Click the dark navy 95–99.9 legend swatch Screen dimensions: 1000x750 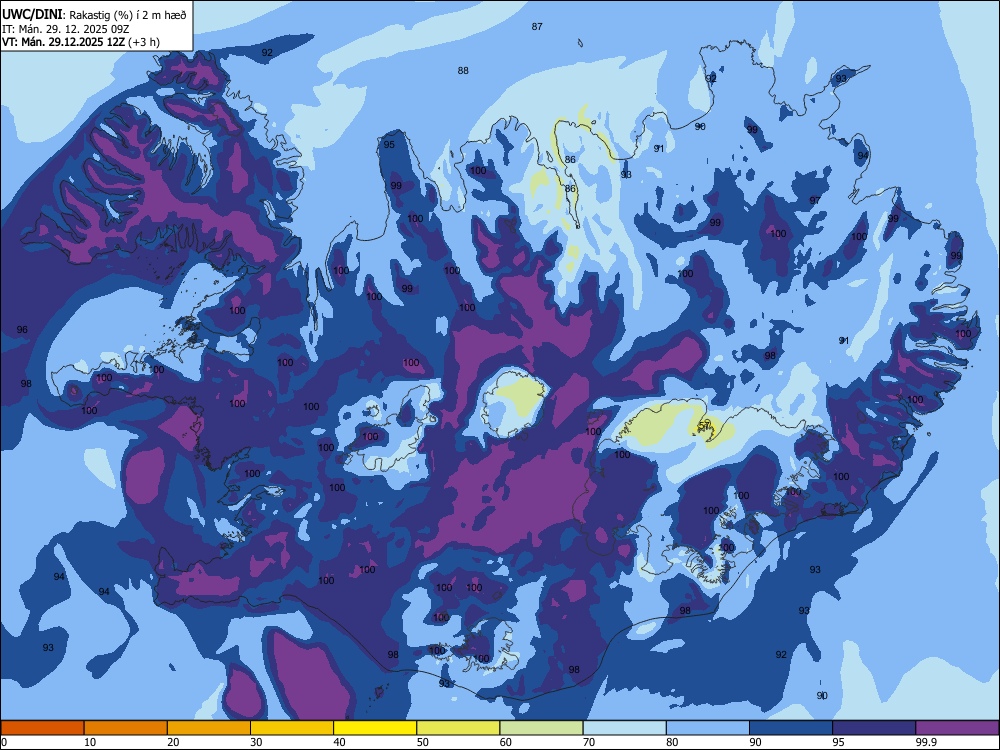pyautogui.click(x=874, y=728)
